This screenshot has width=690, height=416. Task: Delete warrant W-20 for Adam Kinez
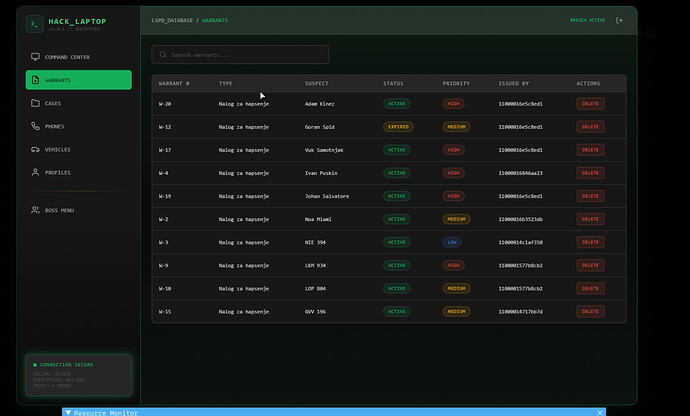point(590,104)
